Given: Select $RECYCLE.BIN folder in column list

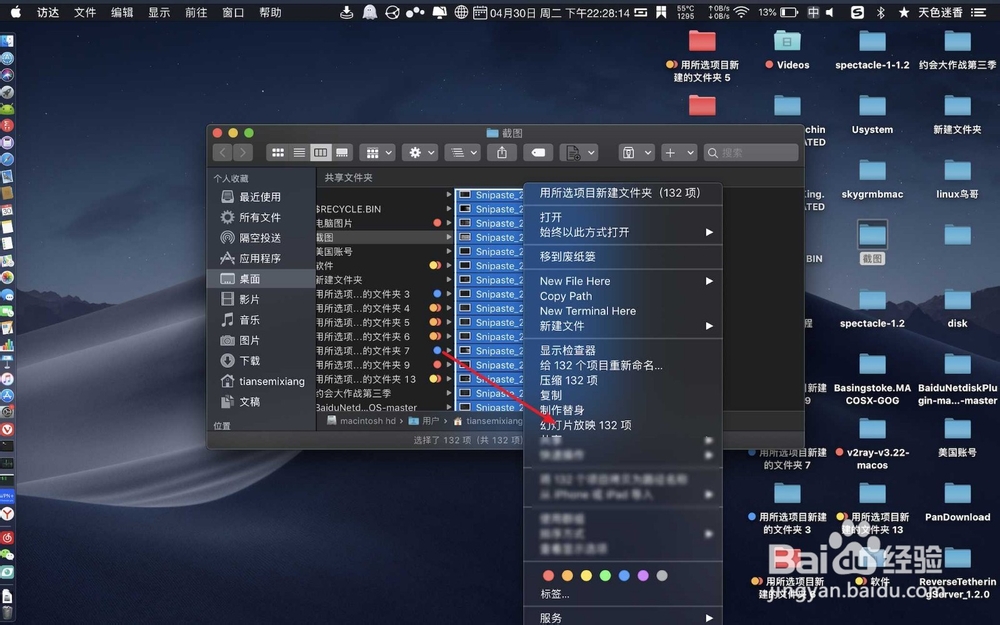Looking at the screenshot, I should (x=385, y=209).
